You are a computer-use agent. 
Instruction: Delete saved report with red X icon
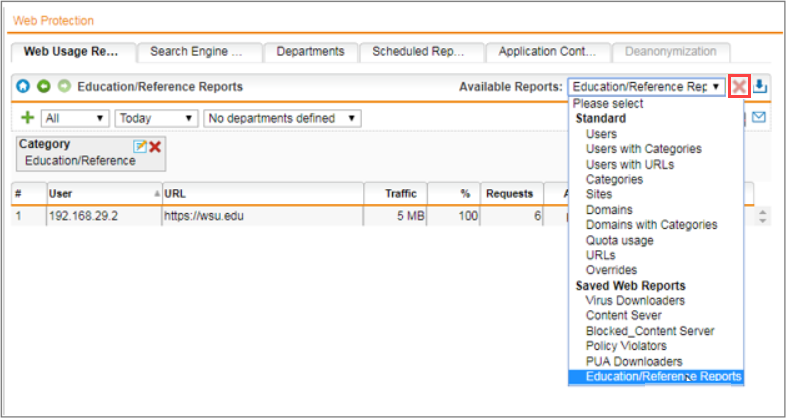739,87
